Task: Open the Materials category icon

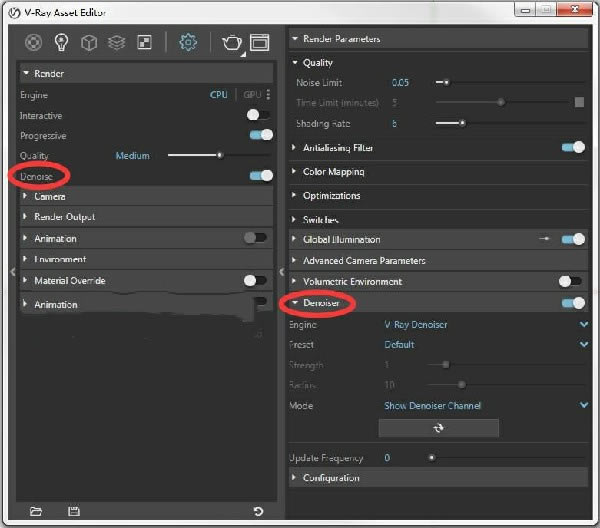Action: click(x=33, y=42)
